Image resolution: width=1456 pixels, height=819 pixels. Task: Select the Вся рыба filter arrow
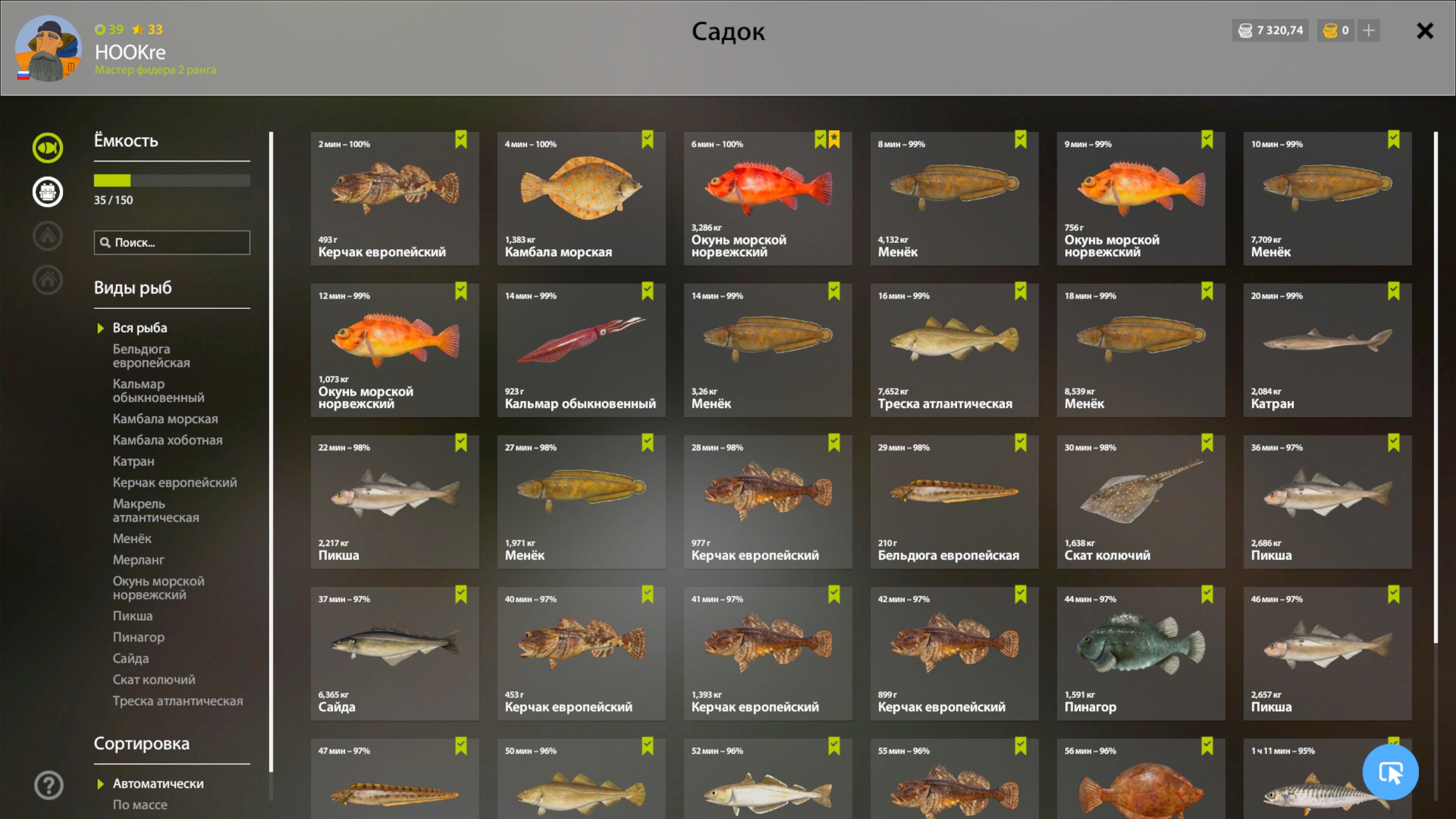point(101,328)
